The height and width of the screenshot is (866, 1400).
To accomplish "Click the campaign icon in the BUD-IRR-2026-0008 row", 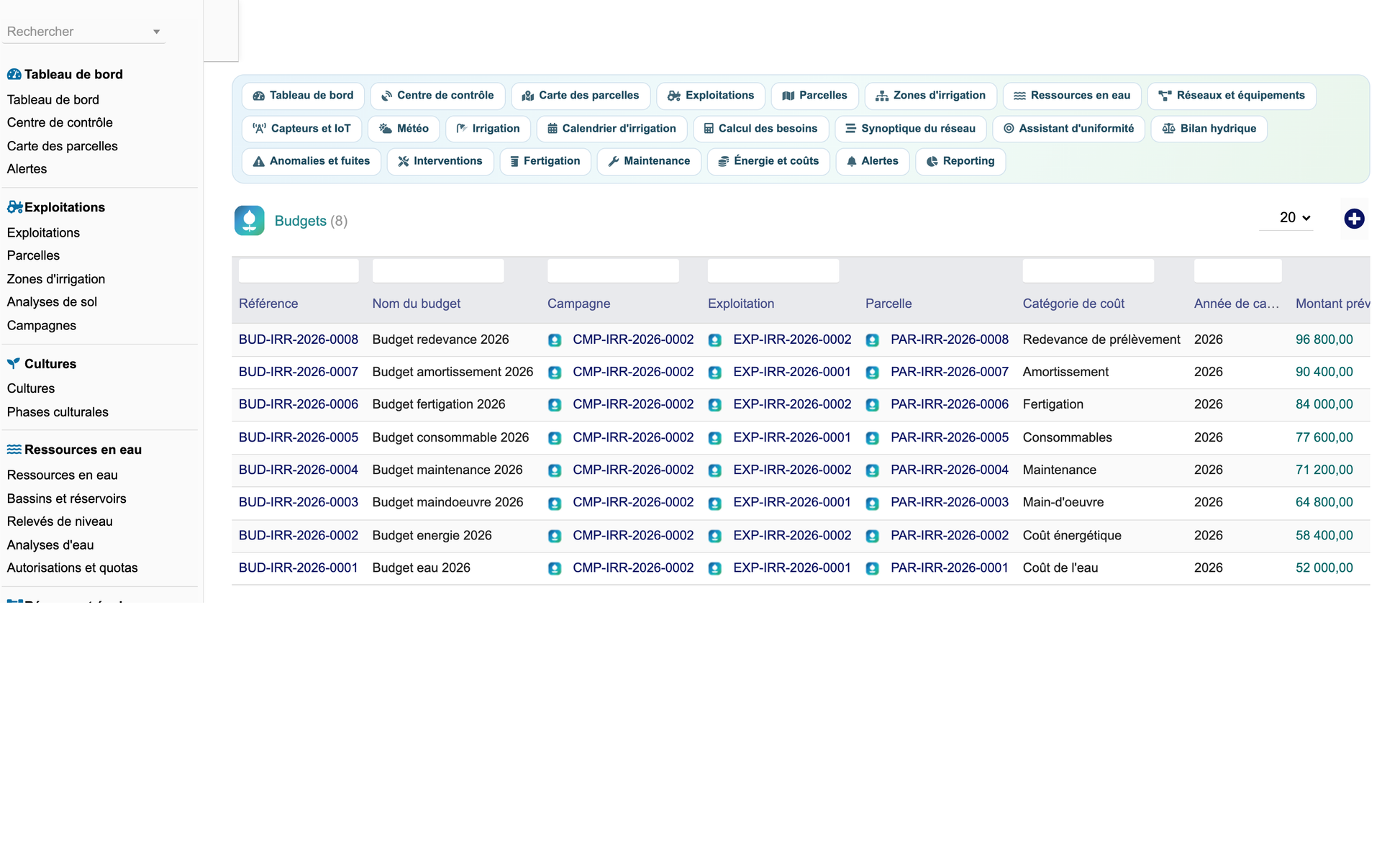I will 554,340.
